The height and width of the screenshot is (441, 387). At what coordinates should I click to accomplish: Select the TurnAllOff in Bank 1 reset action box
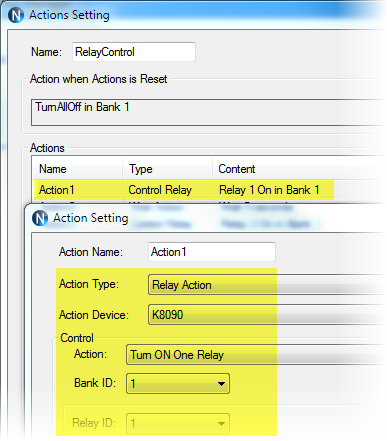click(209, 112)
